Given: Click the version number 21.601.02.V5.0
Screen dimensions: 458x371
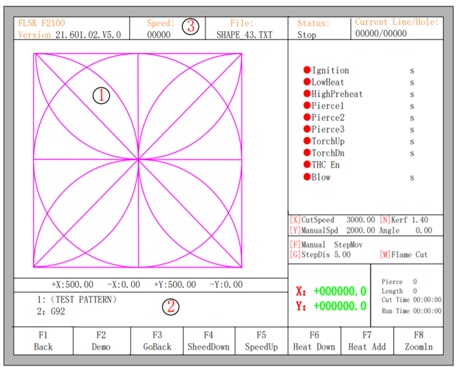Looking at the screenshot, I should coord(88,35).
